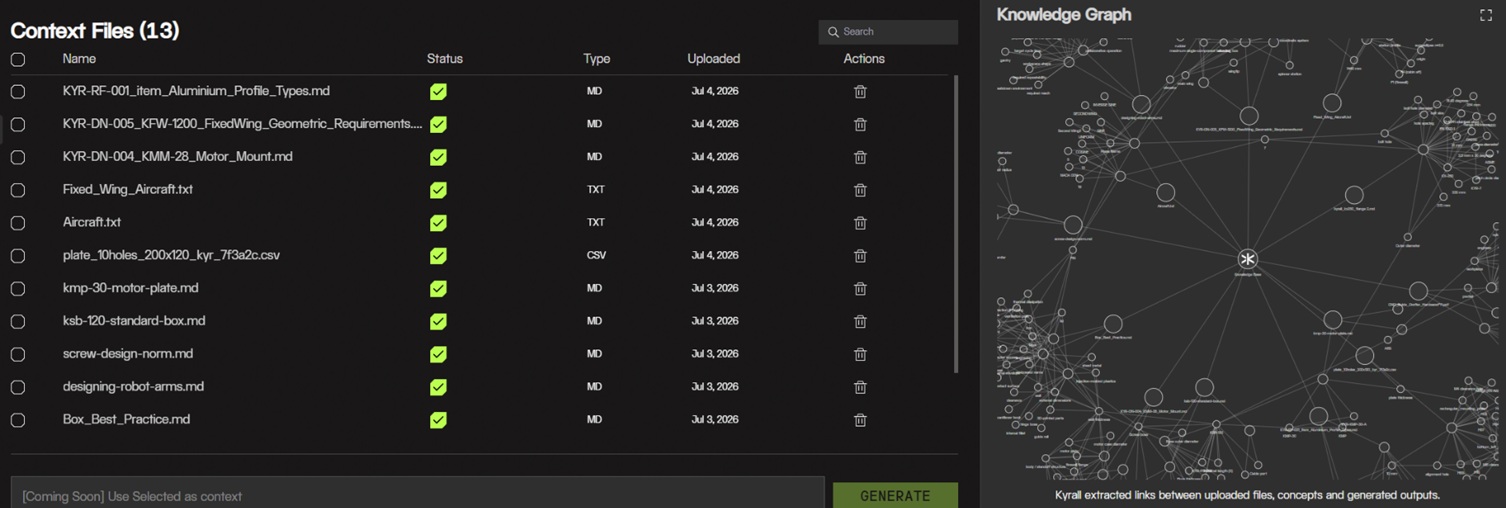Click file name Box_Best_Practice.md
Screen dimensions: 1506x508
point(126,420)
